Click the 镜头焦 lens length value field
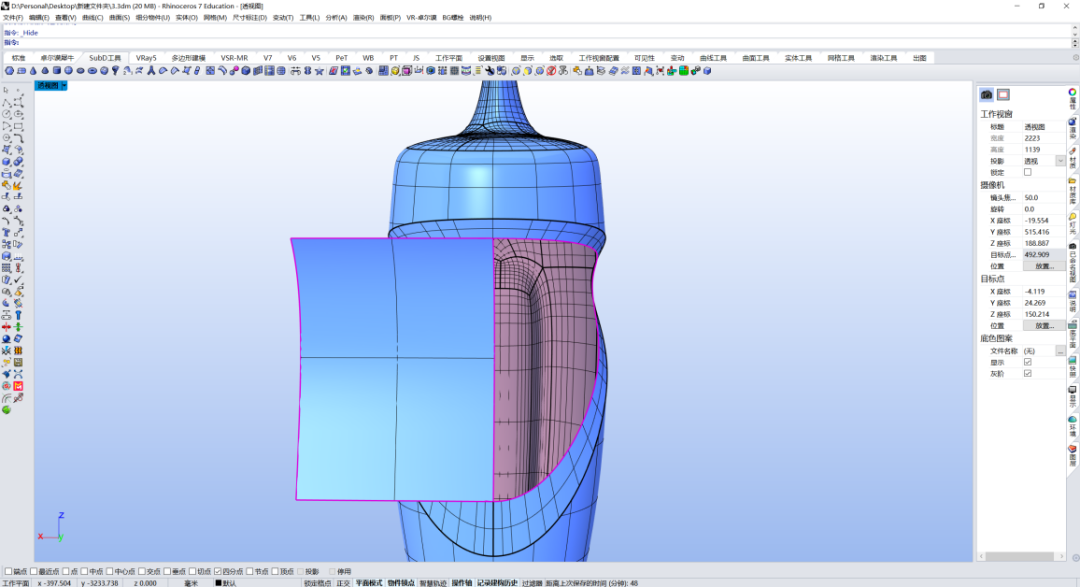 (1044, 198)
